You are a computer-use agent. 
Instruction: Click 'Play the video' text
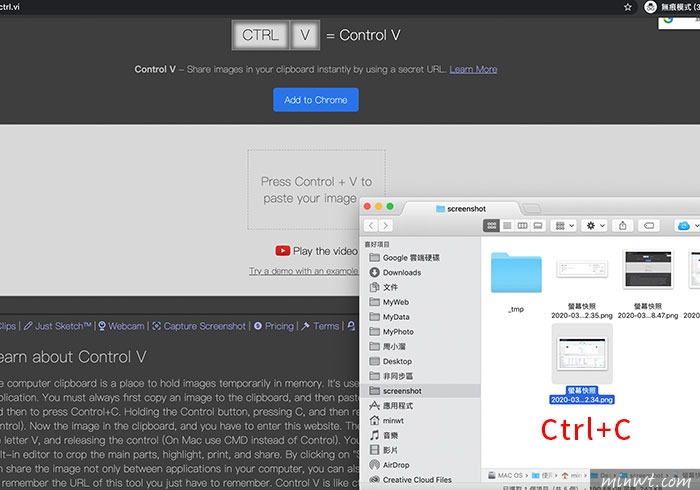click(x=325, y=251)
